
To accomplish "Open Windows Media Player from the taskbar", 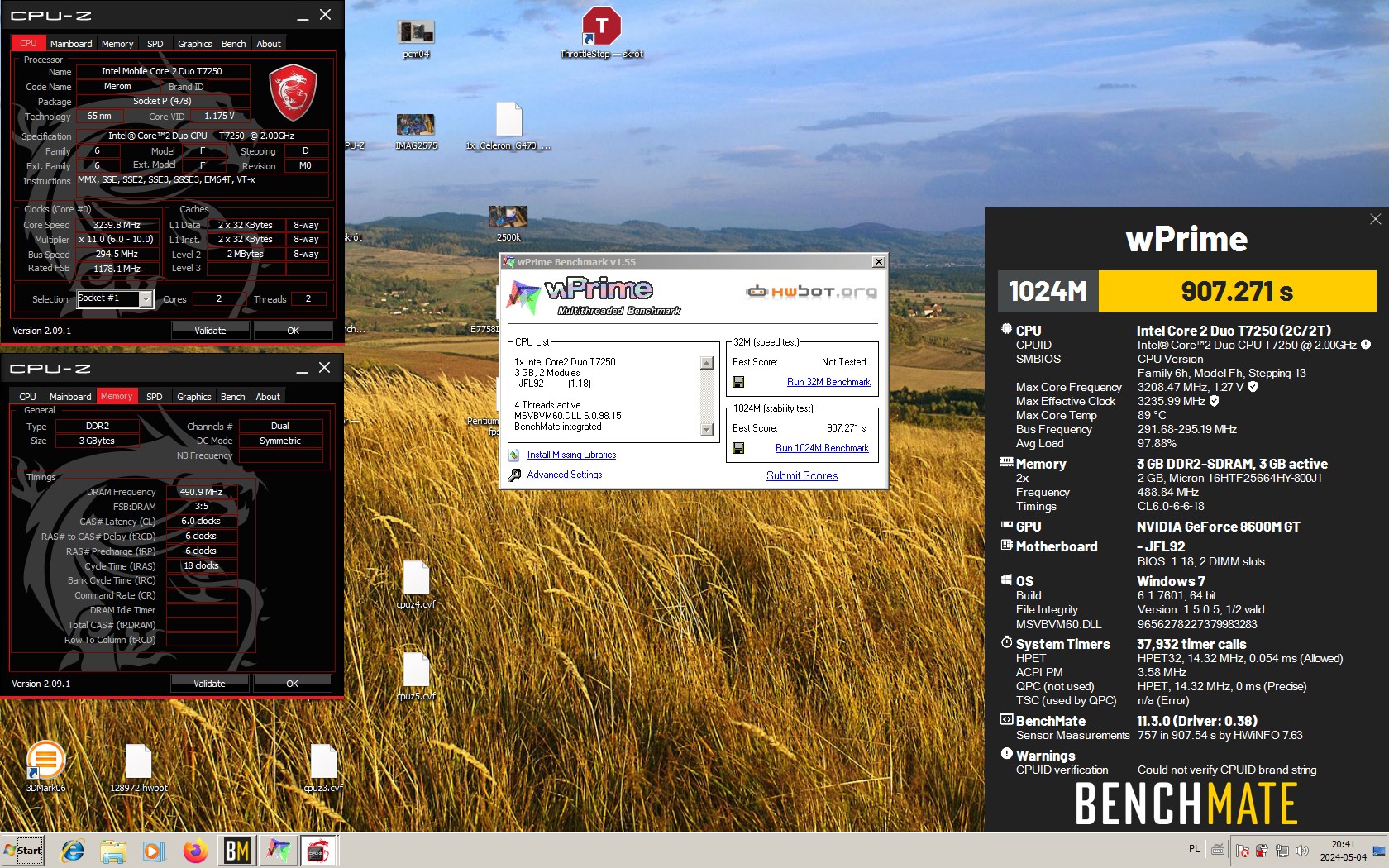I will pyautogui.click(x=154, y=851).
